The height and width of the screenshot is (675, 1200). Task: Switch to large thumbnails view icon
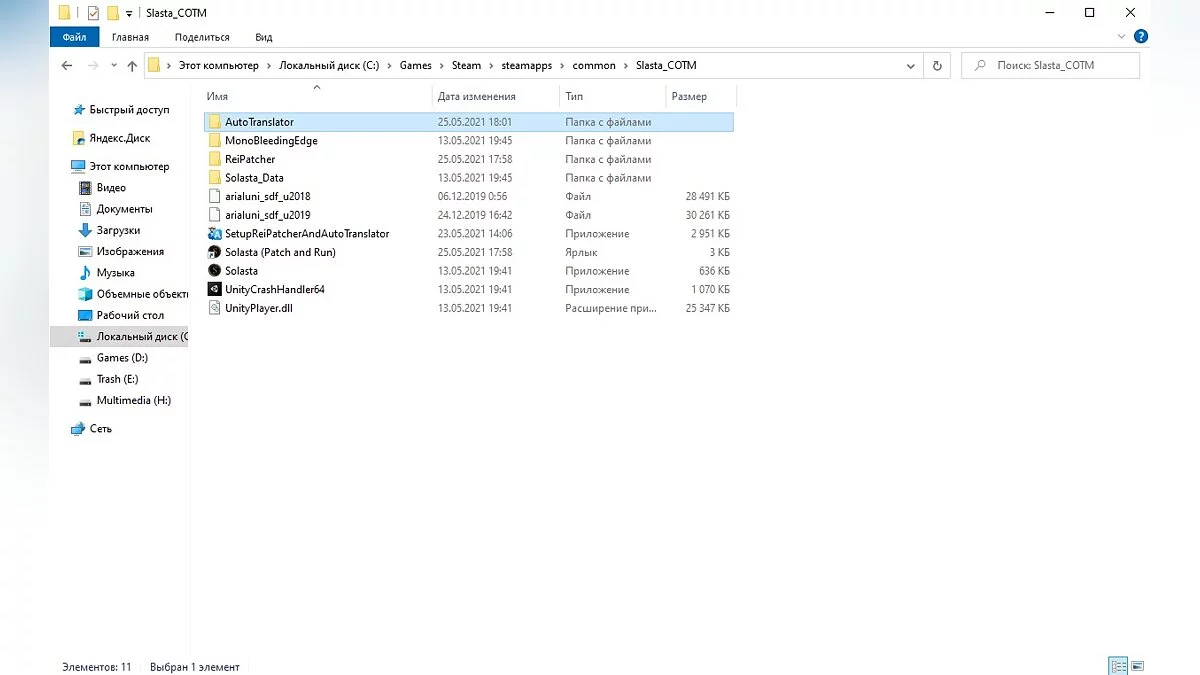[1137, 666]
